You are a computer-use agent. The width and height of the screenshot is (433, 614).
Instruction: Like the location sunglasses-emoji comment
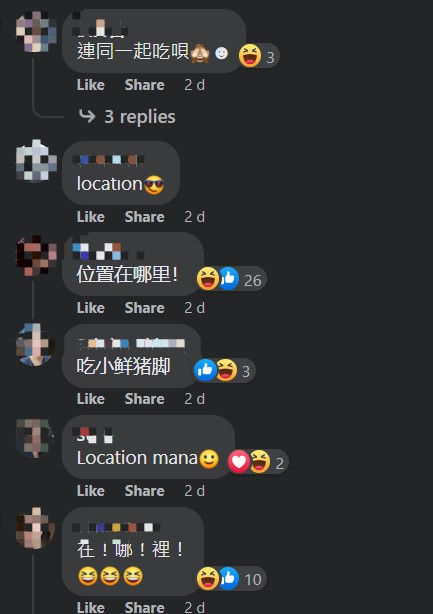coord(91,217)
